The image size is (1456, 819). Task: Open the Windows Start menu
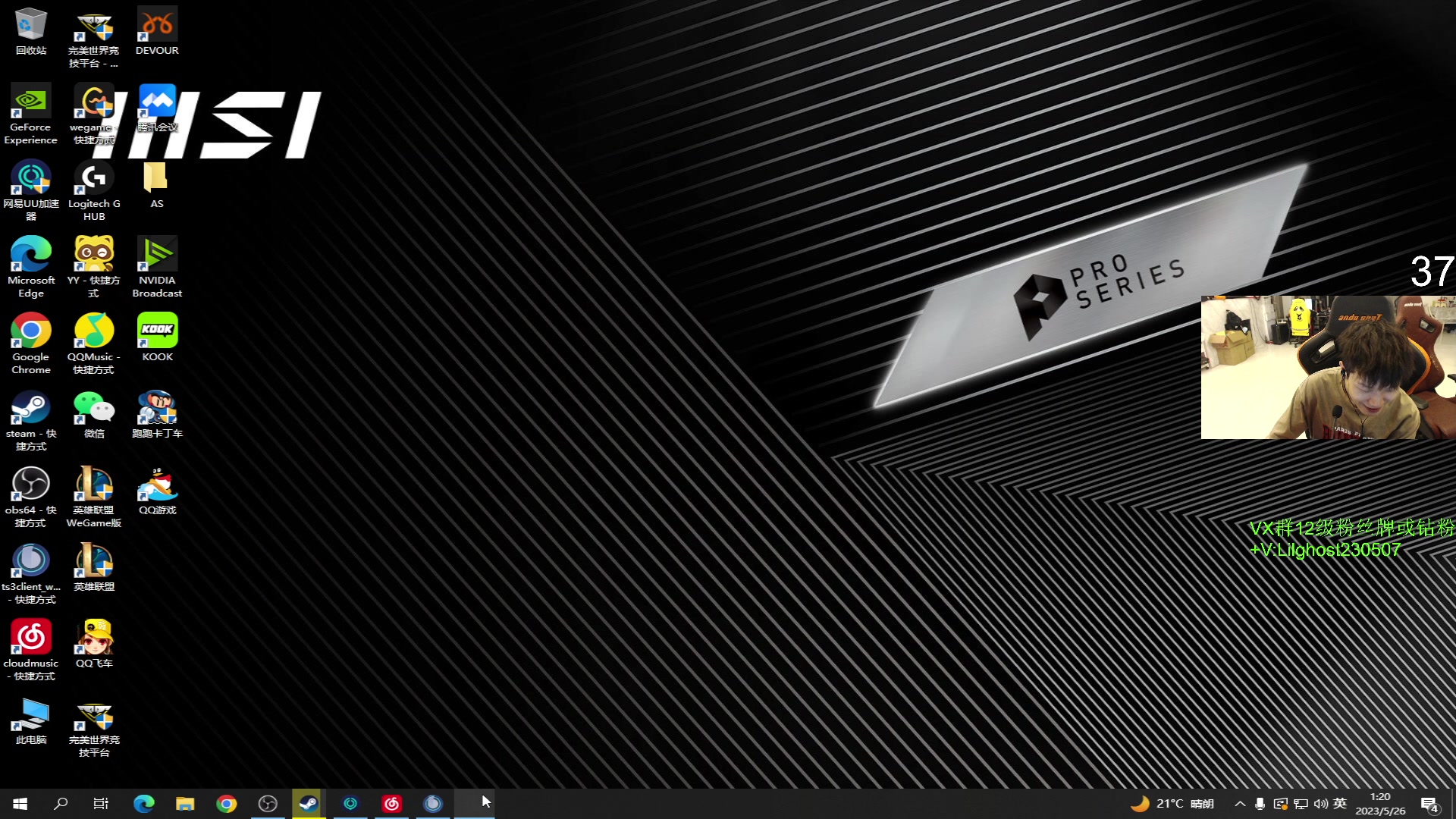[20, 804]
